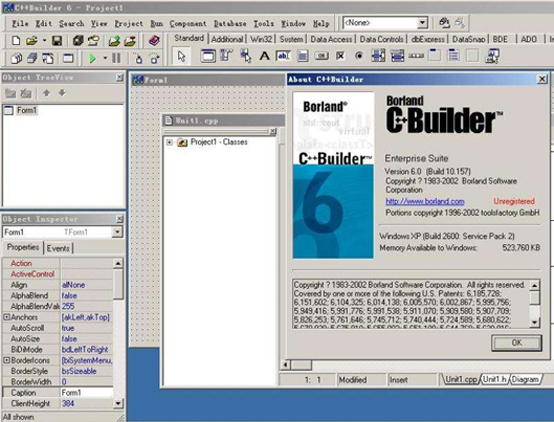Click the move-down arrow in Object TreeView
554x422 pixels.
62,93
